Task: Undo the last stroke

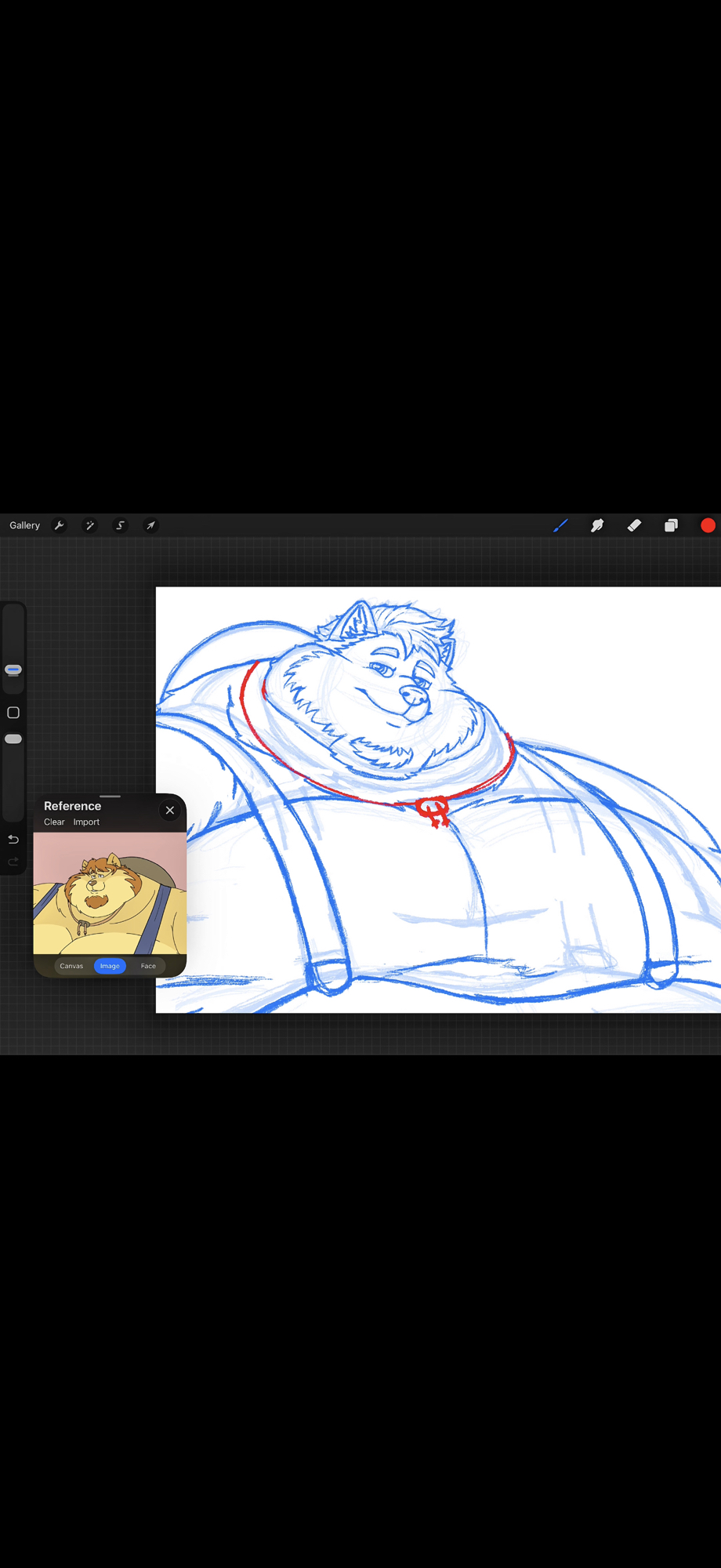Action: 13,839
